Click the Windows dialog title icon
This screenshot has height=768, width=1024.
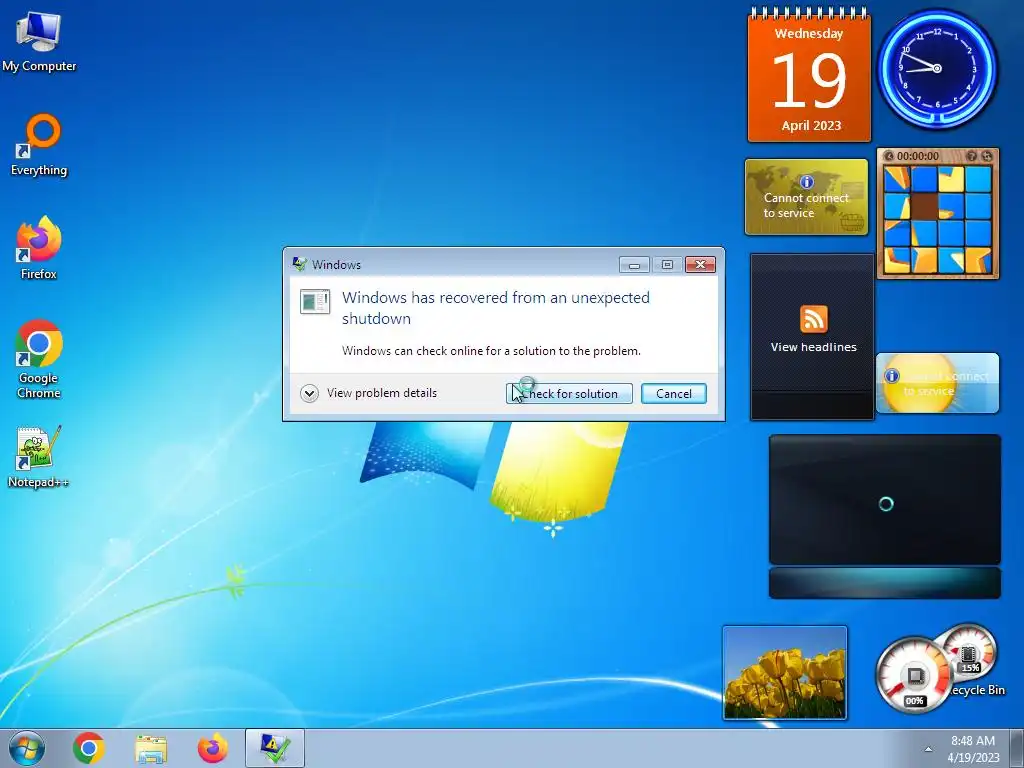point(300,264)
